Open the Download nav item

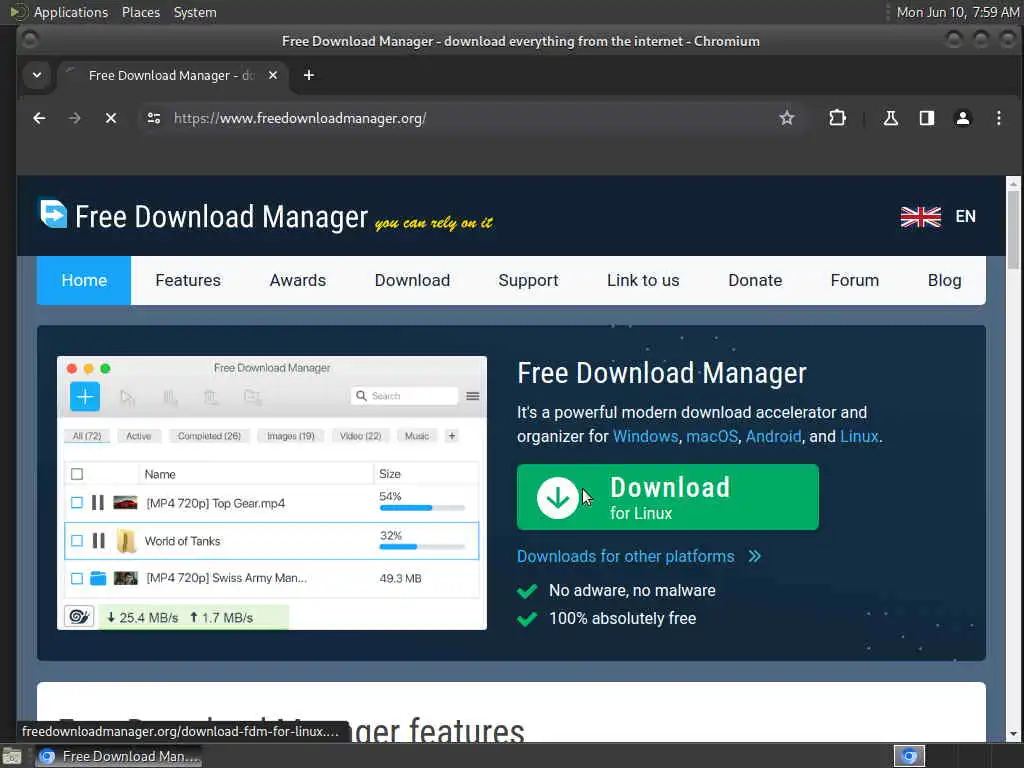pyautogui.click(x=412, y=280)
